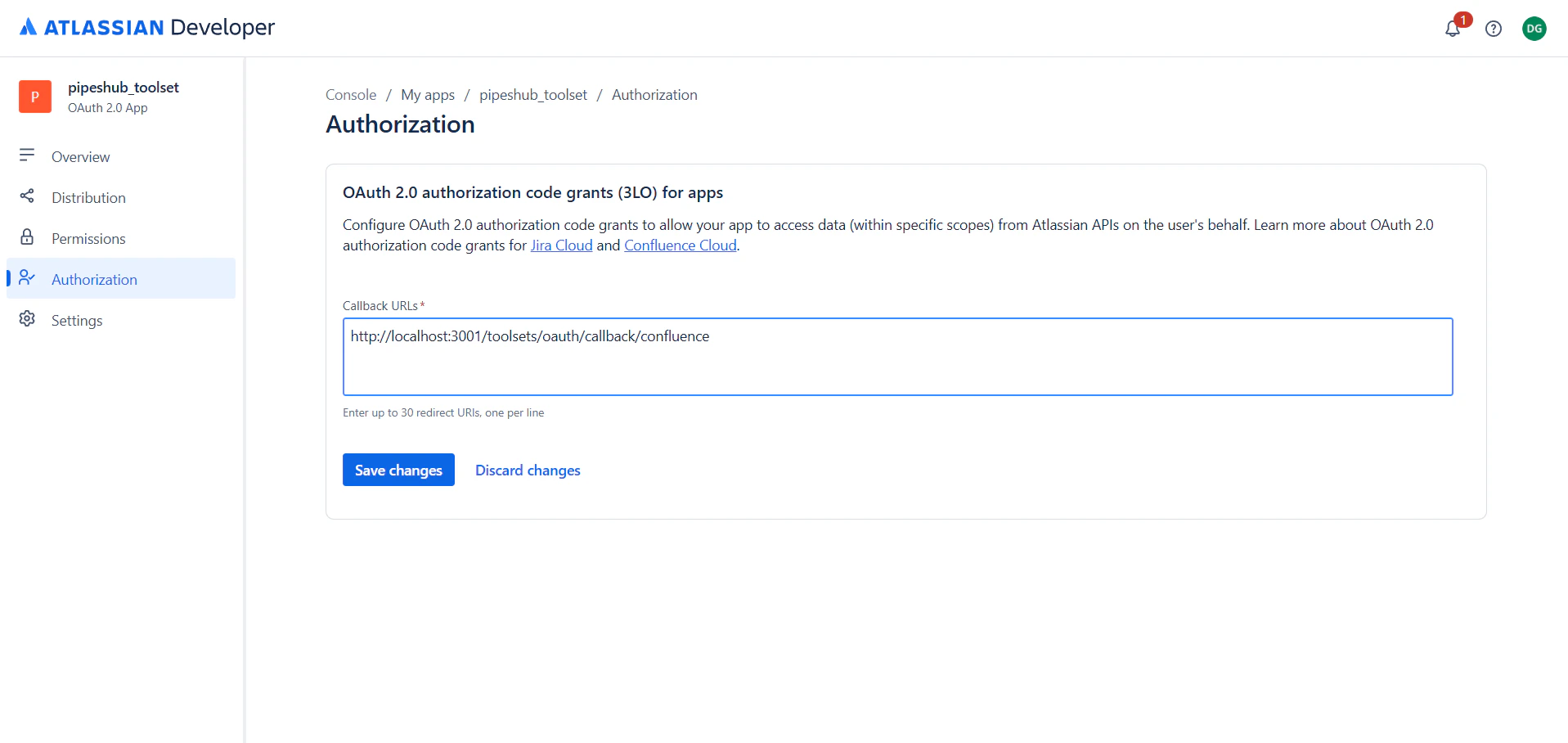Select the Distribution share icon
Image resolution: width=1568 pixels, height=743 pixels.
[x=27, y=197]
